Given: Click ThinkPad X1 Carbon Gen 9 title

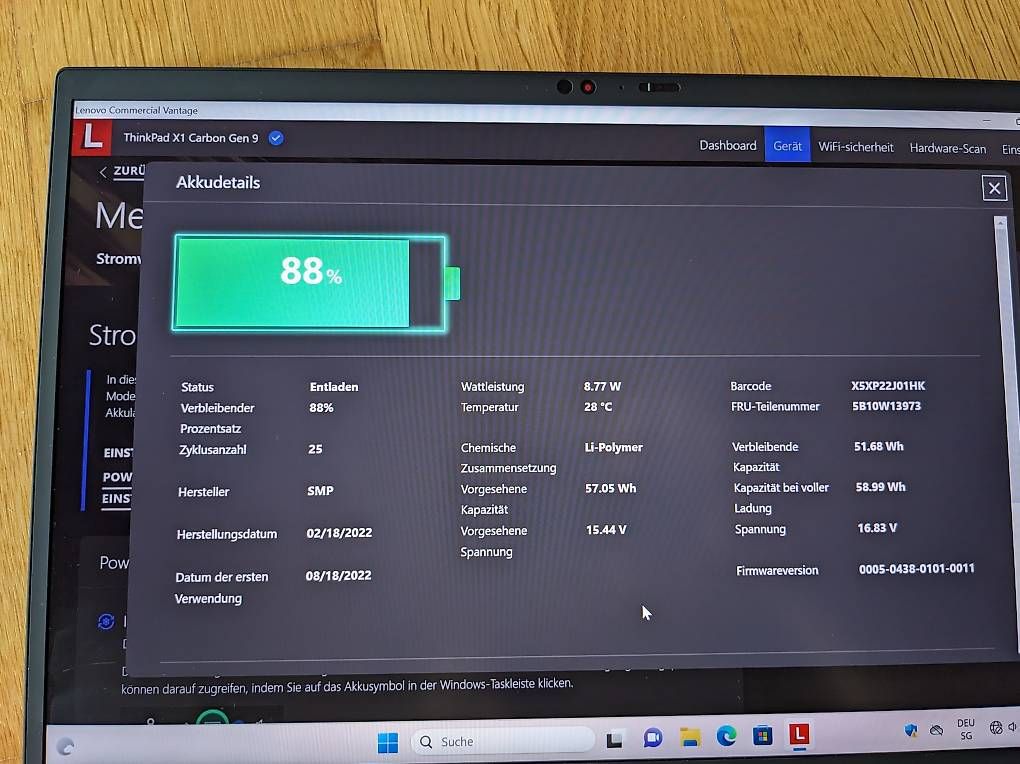Looking at the screenshot, I should tap(191, 137).
